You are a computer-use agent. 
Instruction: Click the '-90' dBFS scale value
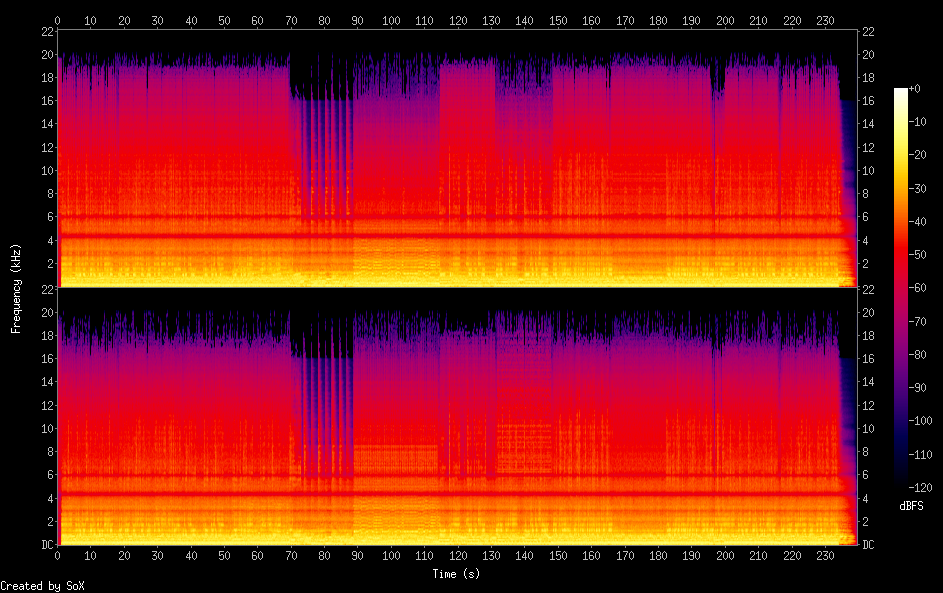pyautogui.click(x=918, y=387)
